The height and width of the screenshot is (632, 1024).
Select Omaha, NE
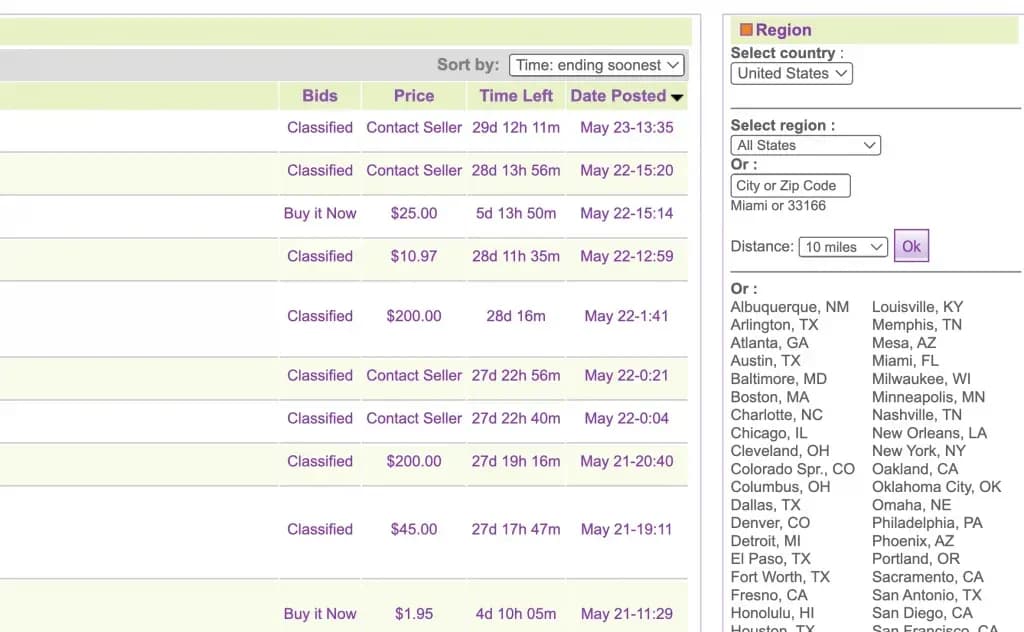pyautogui.click(x=911, y=505)
